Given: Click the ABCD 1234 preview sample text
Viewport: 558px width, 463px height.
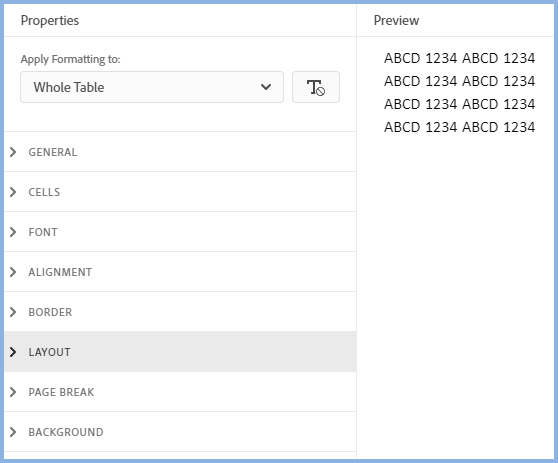Looking at the screenshot, I should (459, 93).
